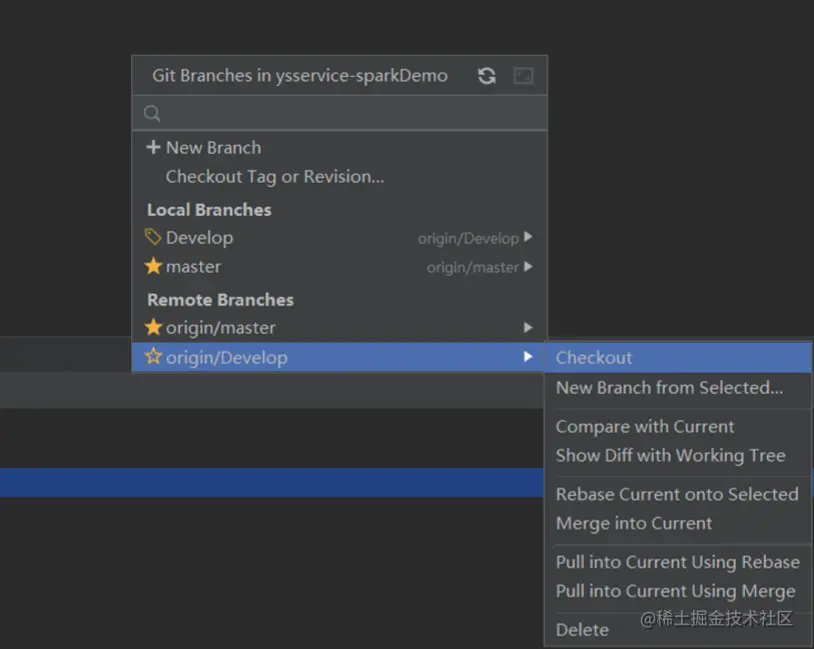Choose Show Diff with Working Tree
This screenshot has height=649, width=814.
670,456
